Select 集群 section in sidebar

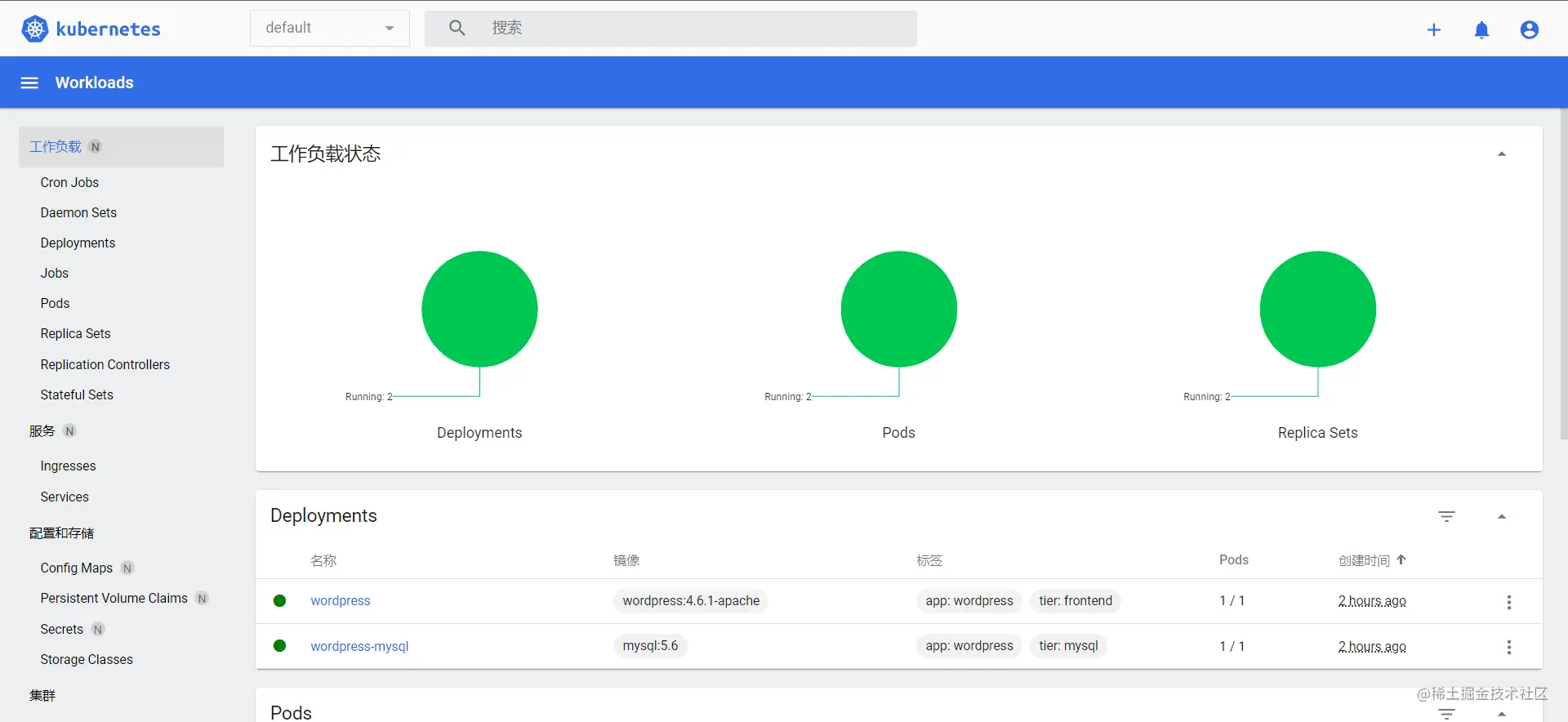click(x=42, y=696)
